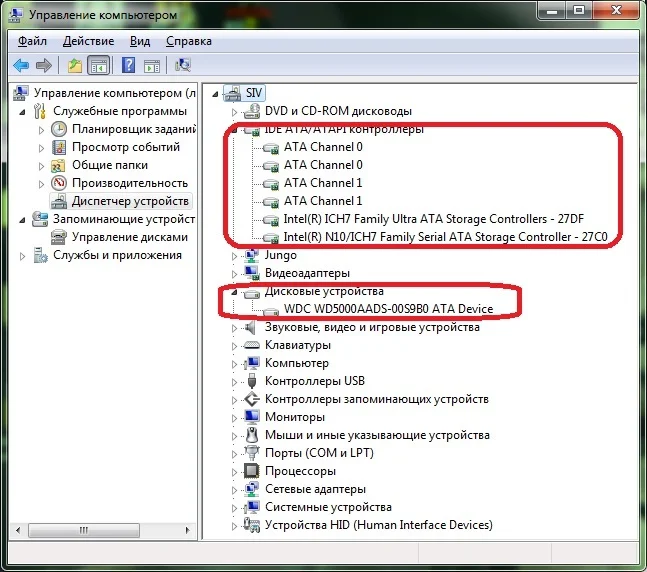Open the Вид menu

point(140,41)
